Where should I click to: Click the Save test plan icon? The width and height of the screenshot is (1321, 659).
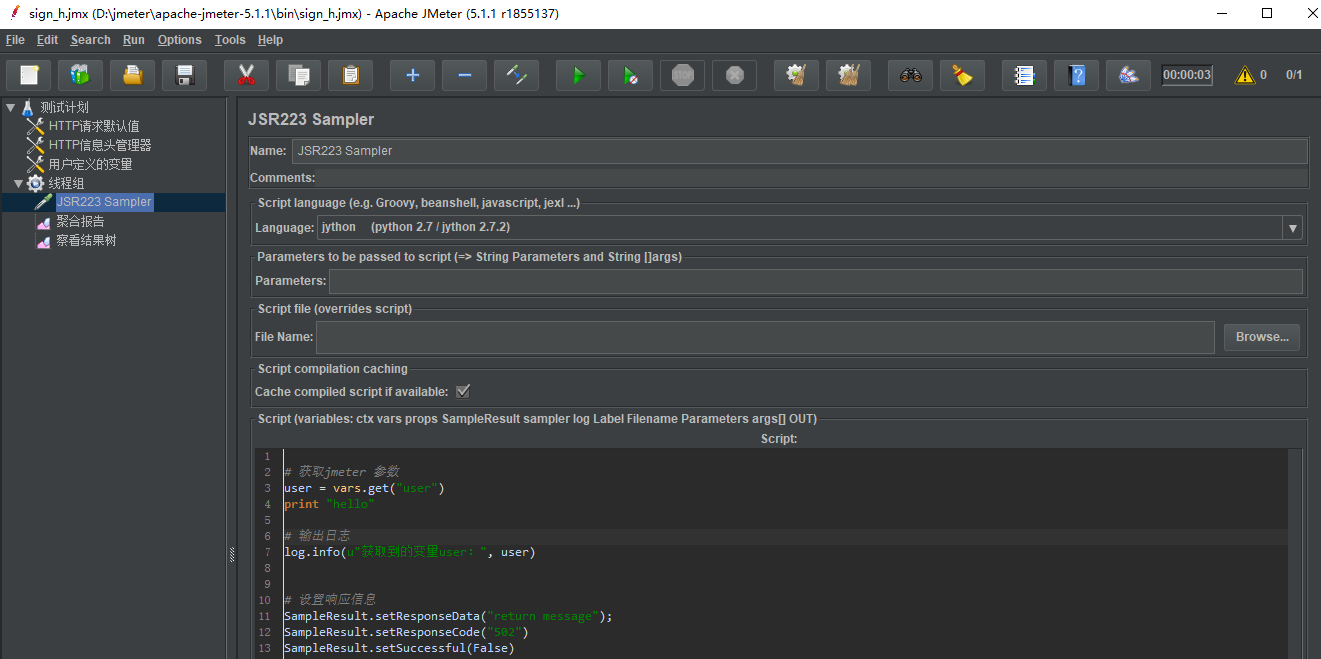click(184, 75)
